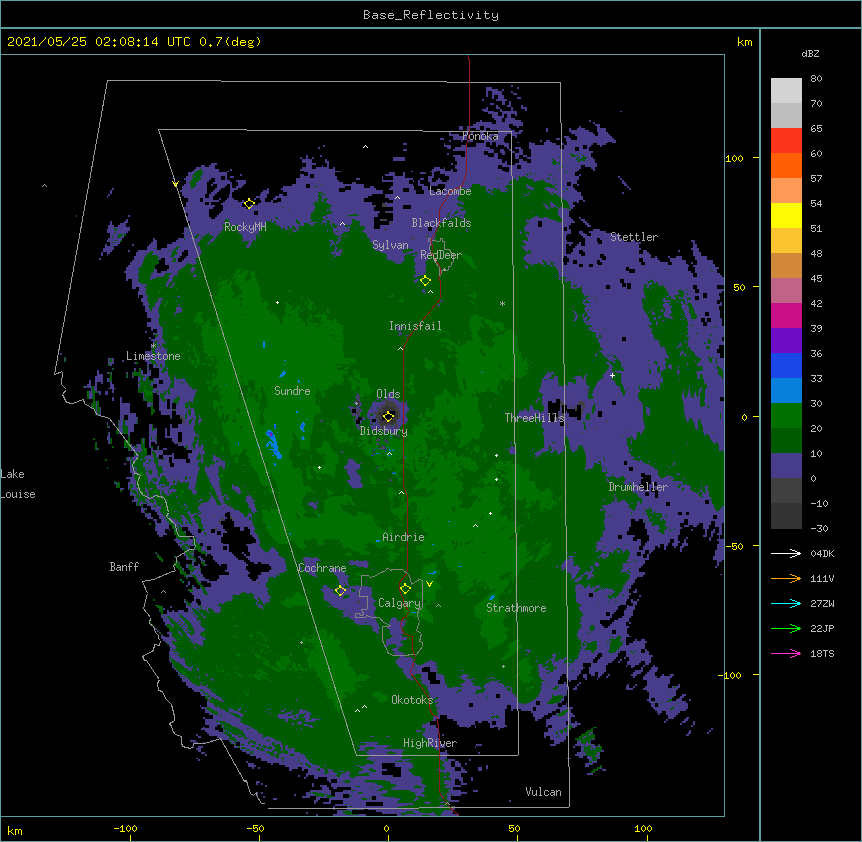
Task: Click the orange 111V arrow in legend
Action: click(786, 578)
